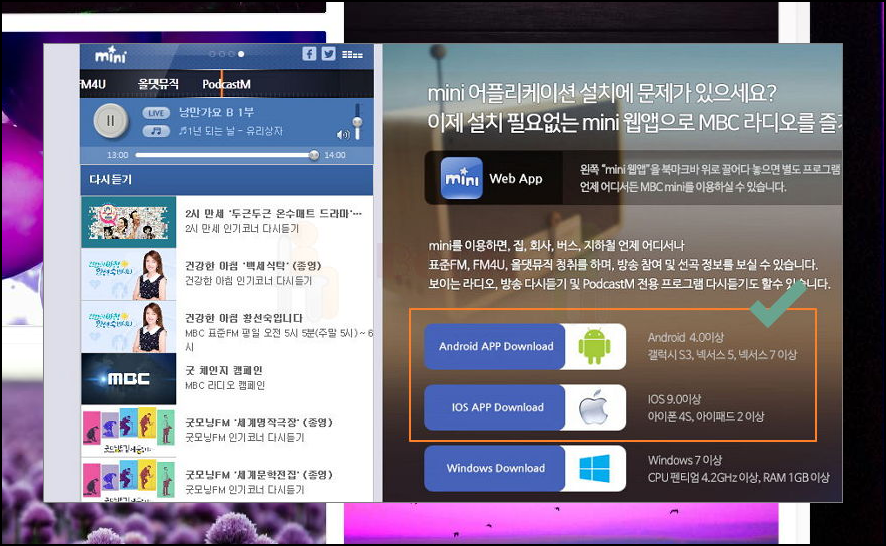Switch to the FM4U channel tab
The image size is (886, 546).
[93, 84]
